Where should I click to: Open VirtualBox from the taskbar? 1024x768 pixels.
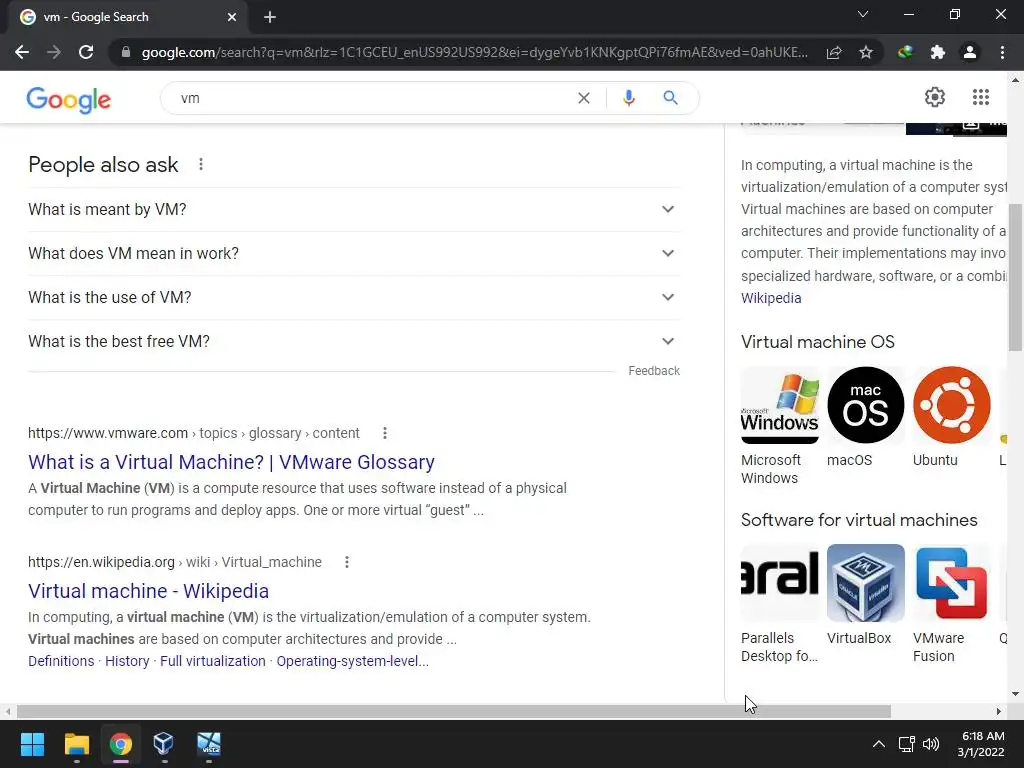pos(164,744)
